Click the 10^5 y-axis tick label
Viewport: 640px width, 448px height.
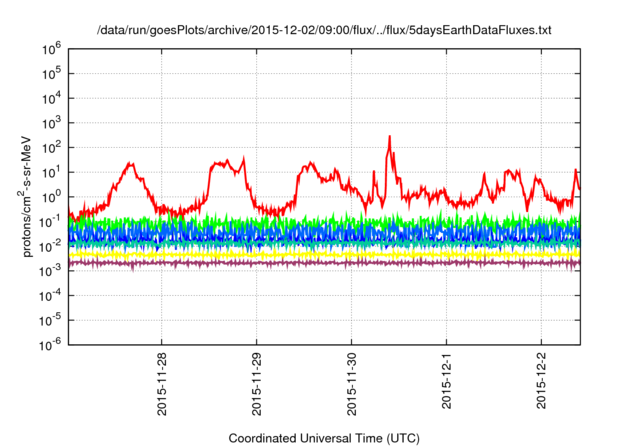coord(51,74)
